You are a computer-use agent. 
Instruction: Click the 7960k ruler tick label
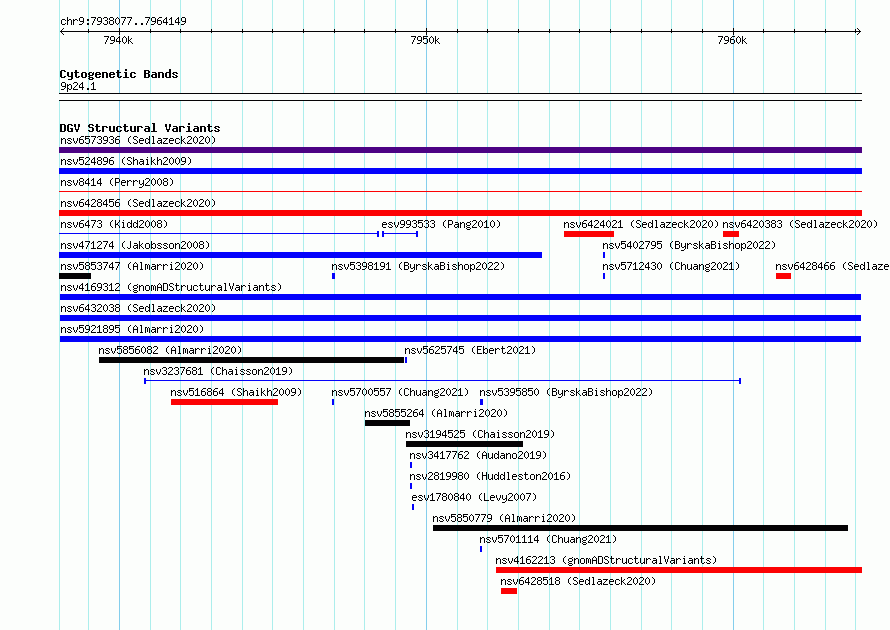[x=732, y=40]
